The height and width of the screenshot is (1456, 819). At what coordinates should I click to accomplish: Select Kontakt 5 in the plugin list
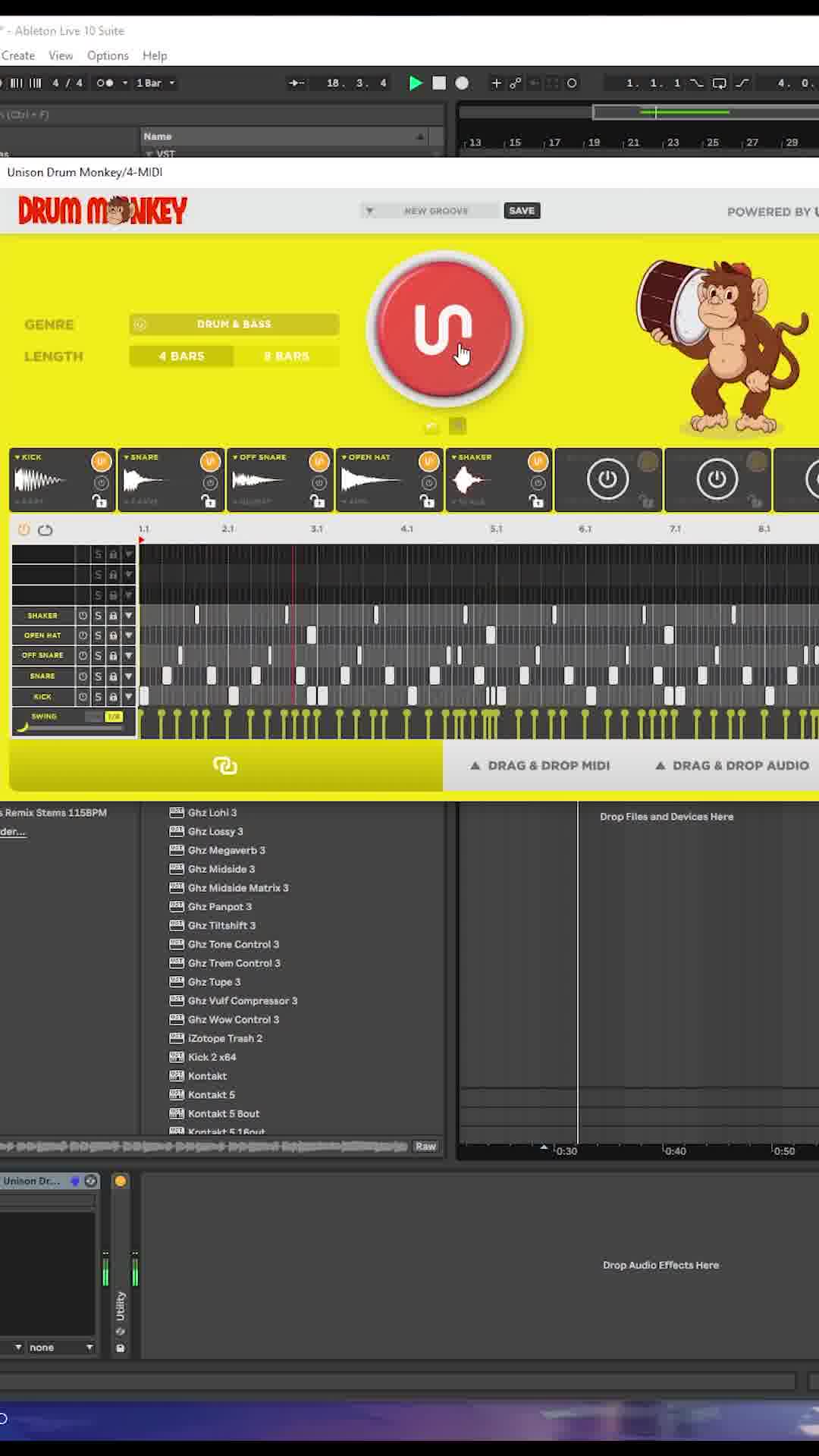coord(212,1095)
